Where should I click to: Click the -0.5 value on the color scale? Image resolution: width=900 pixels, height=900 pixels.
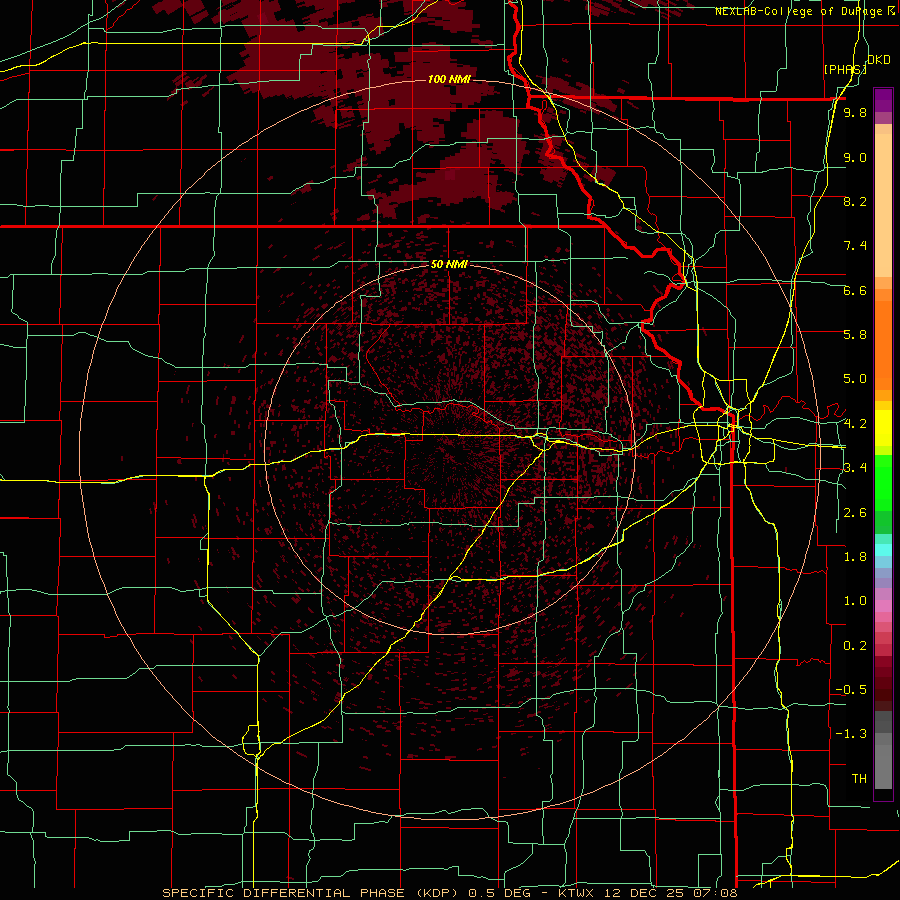pyautogui.click(x=851, y=690)
